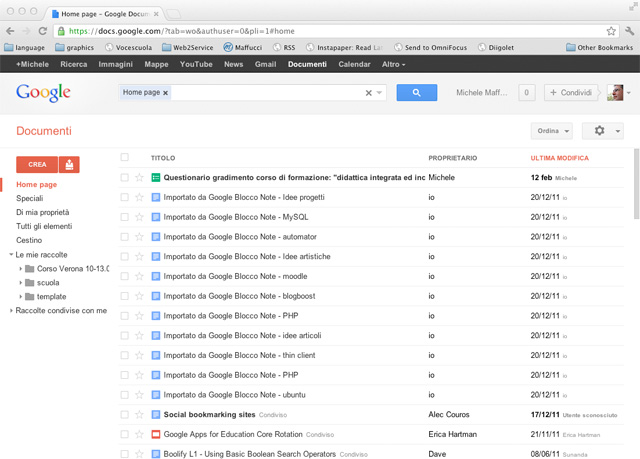Click the upload icon next to CREA

click(x=69, y=164)
